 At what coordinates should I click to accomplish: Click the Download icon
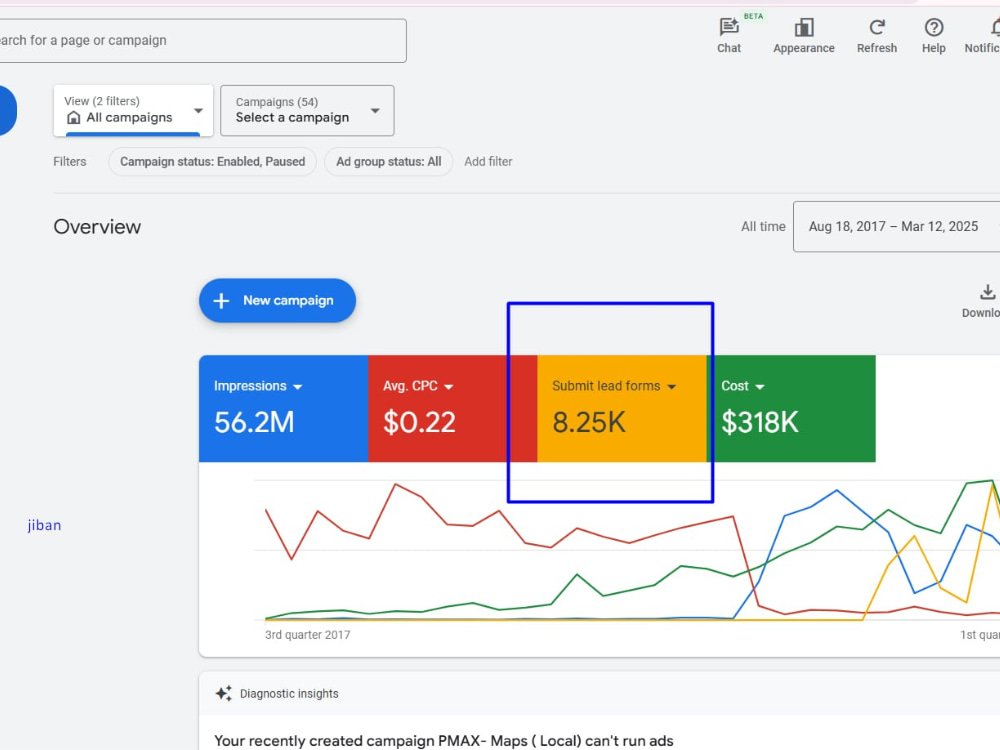987,292
